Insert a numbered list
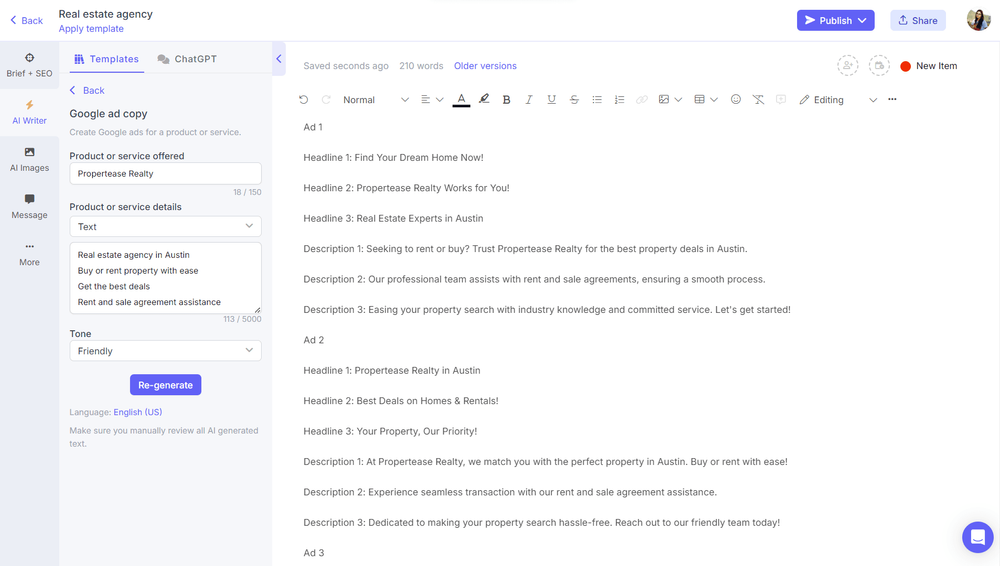This screenshot has height=566, width=1000. click(619, 100)
